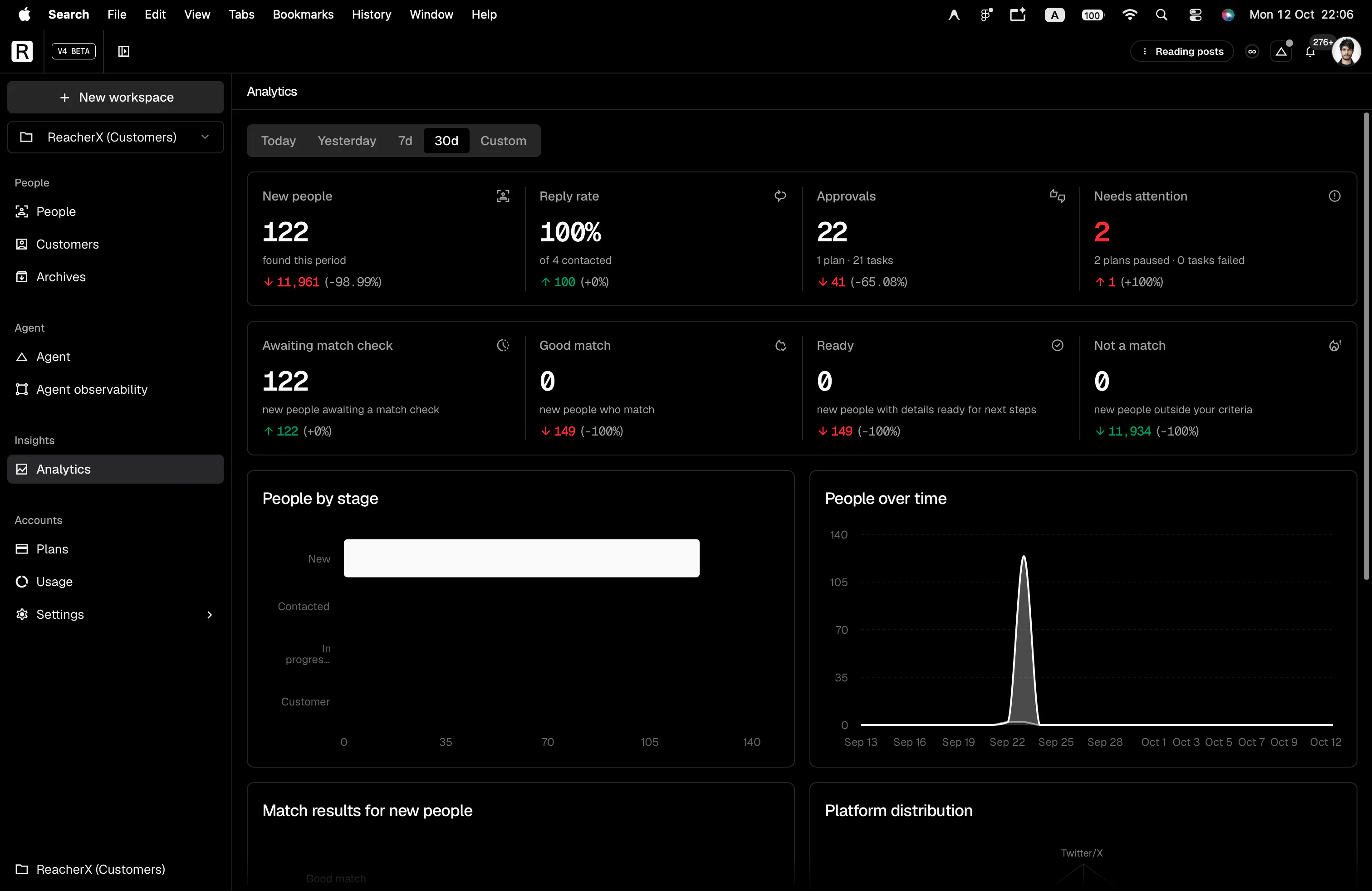Select the 7d time range

click(x=405, y=141)
